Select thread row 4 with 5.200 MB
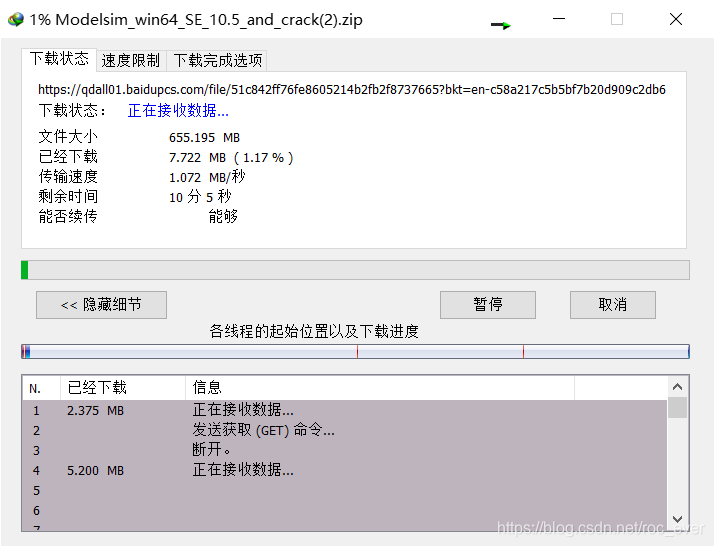Viewport: 715px width, 547px height. (345, 470)
